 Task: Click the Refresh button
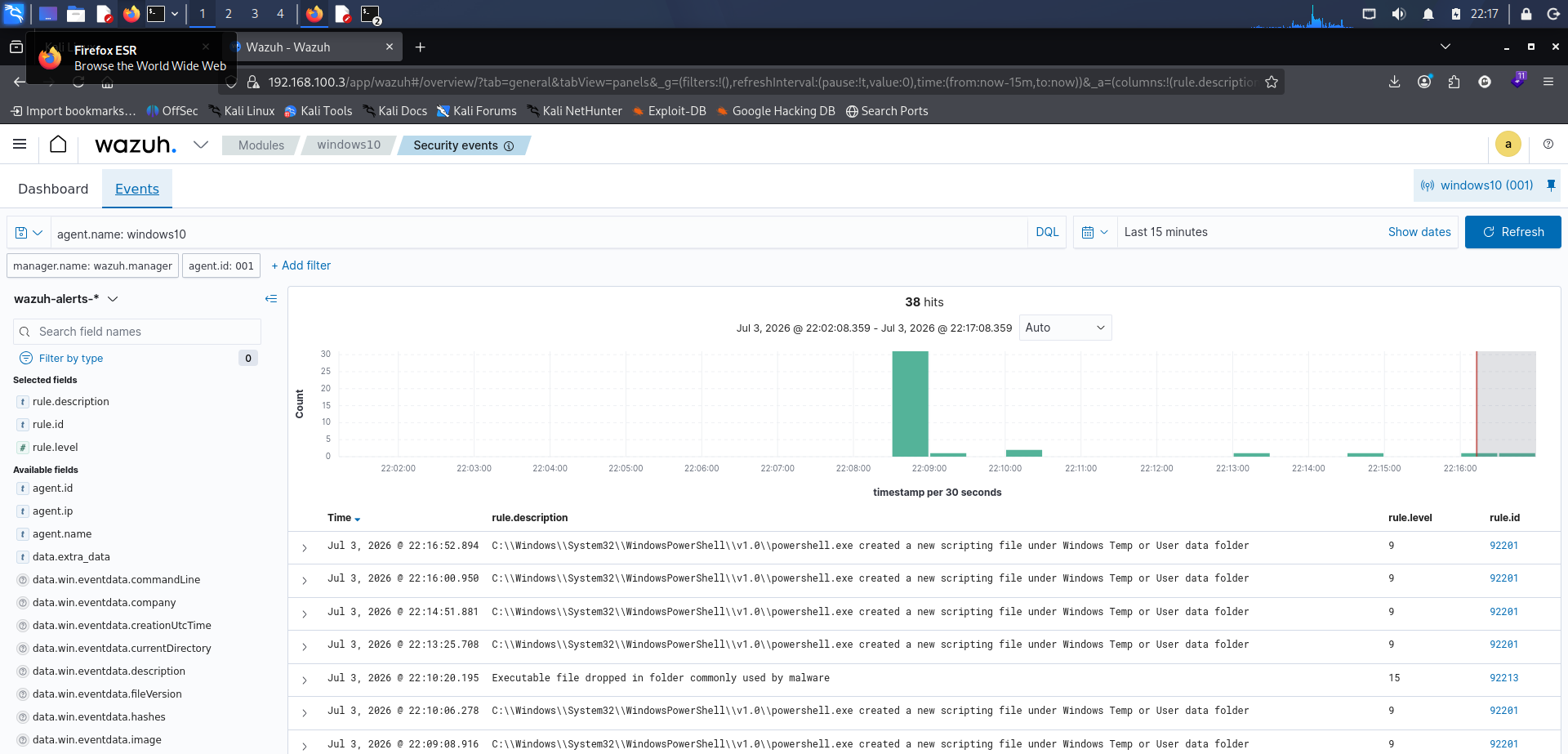pos(1512,232)
